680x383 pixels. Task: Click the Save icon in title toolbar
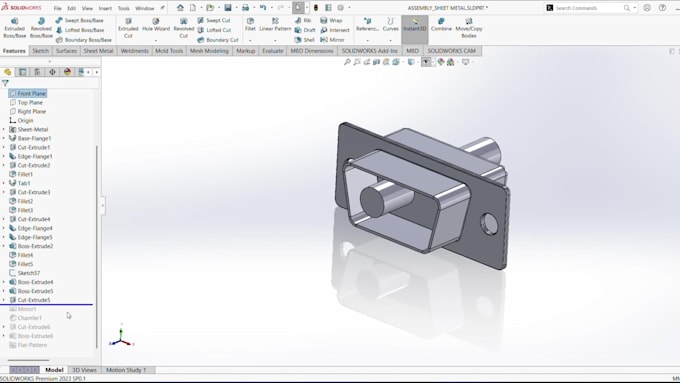coord(228,8)
